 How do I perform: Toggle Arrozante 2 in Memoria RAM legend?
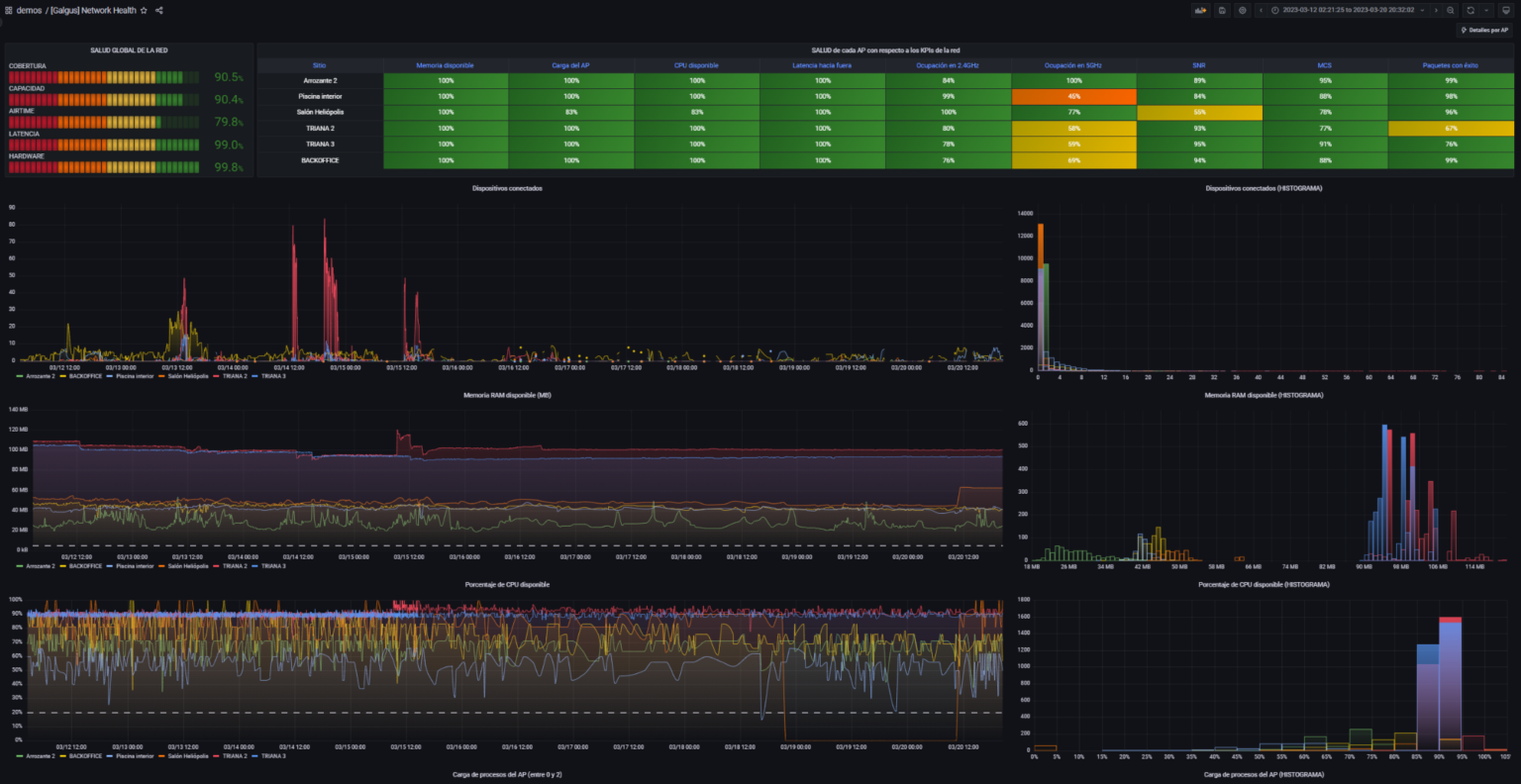pyautogui.click(x=41, y=566)
